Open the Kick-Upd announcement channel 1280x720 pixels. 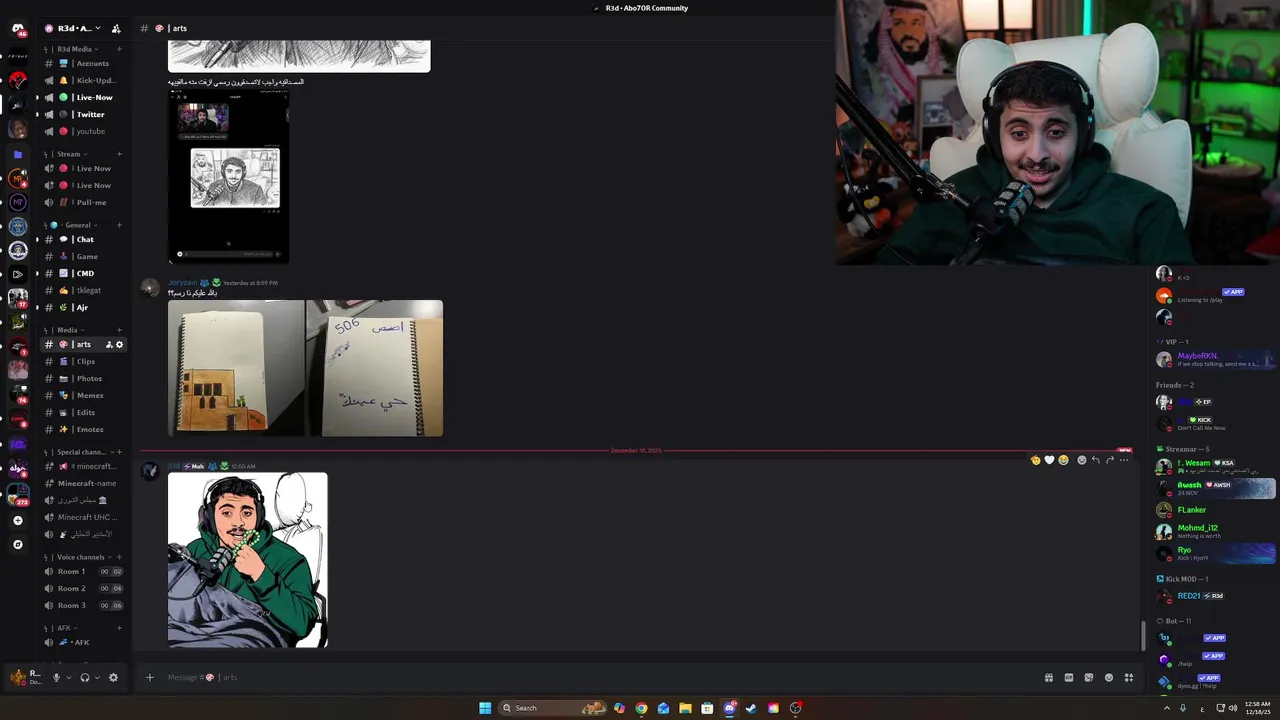click(x=84, y=80)
